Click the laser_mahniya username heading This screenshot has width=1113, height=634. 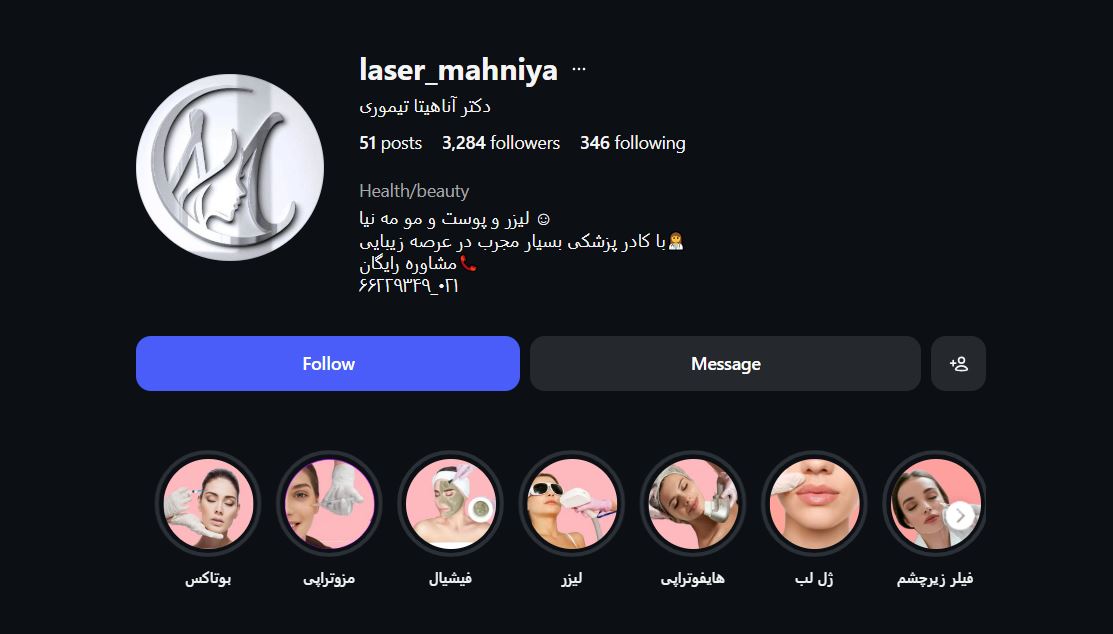click(459, 70)
